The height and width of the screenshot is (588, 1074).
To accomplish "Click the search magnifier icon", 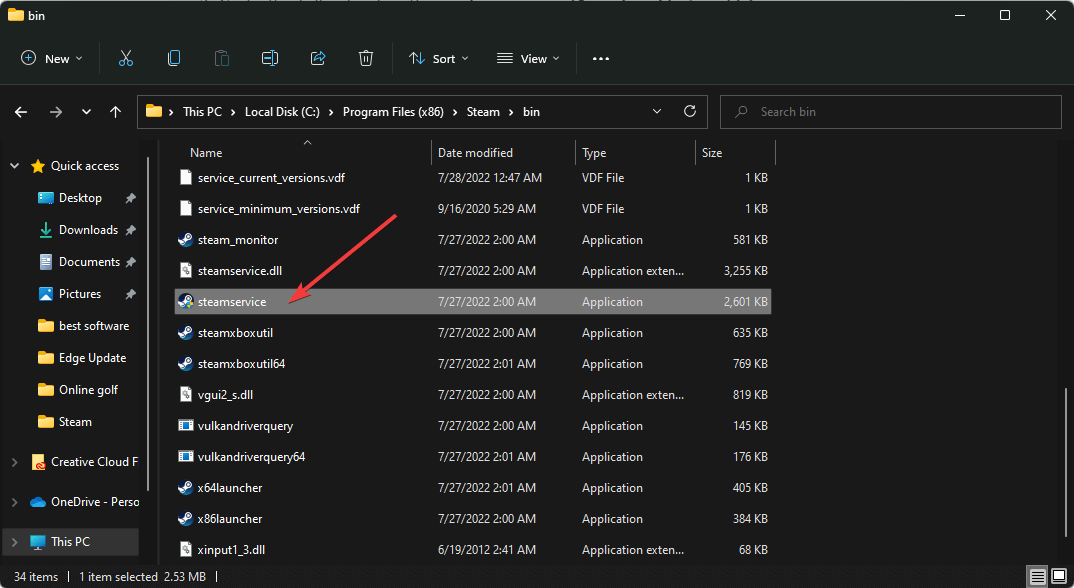I will click(741, 112).
